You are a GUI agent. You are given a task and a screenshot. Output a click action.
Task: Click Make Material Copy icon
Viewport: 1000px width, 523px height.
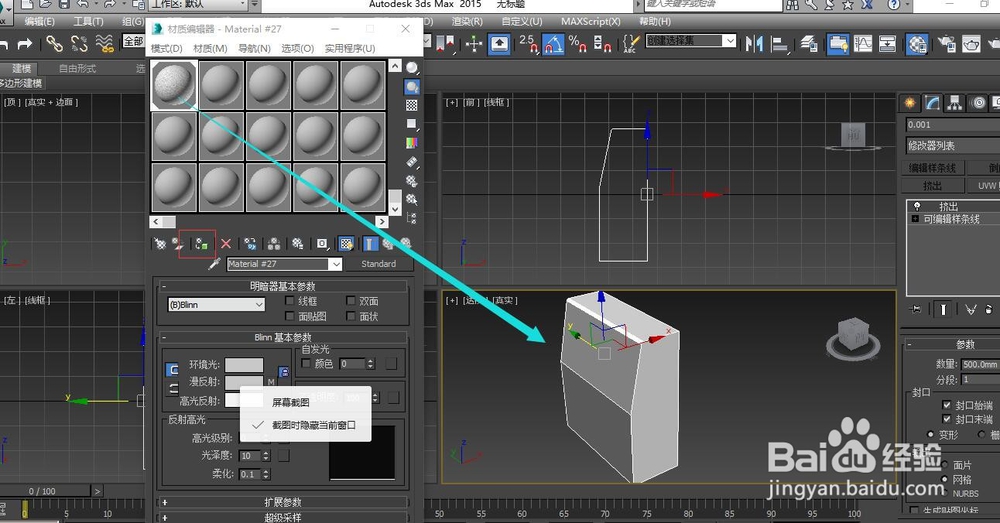pyautogui.click(x=250, y=244)
